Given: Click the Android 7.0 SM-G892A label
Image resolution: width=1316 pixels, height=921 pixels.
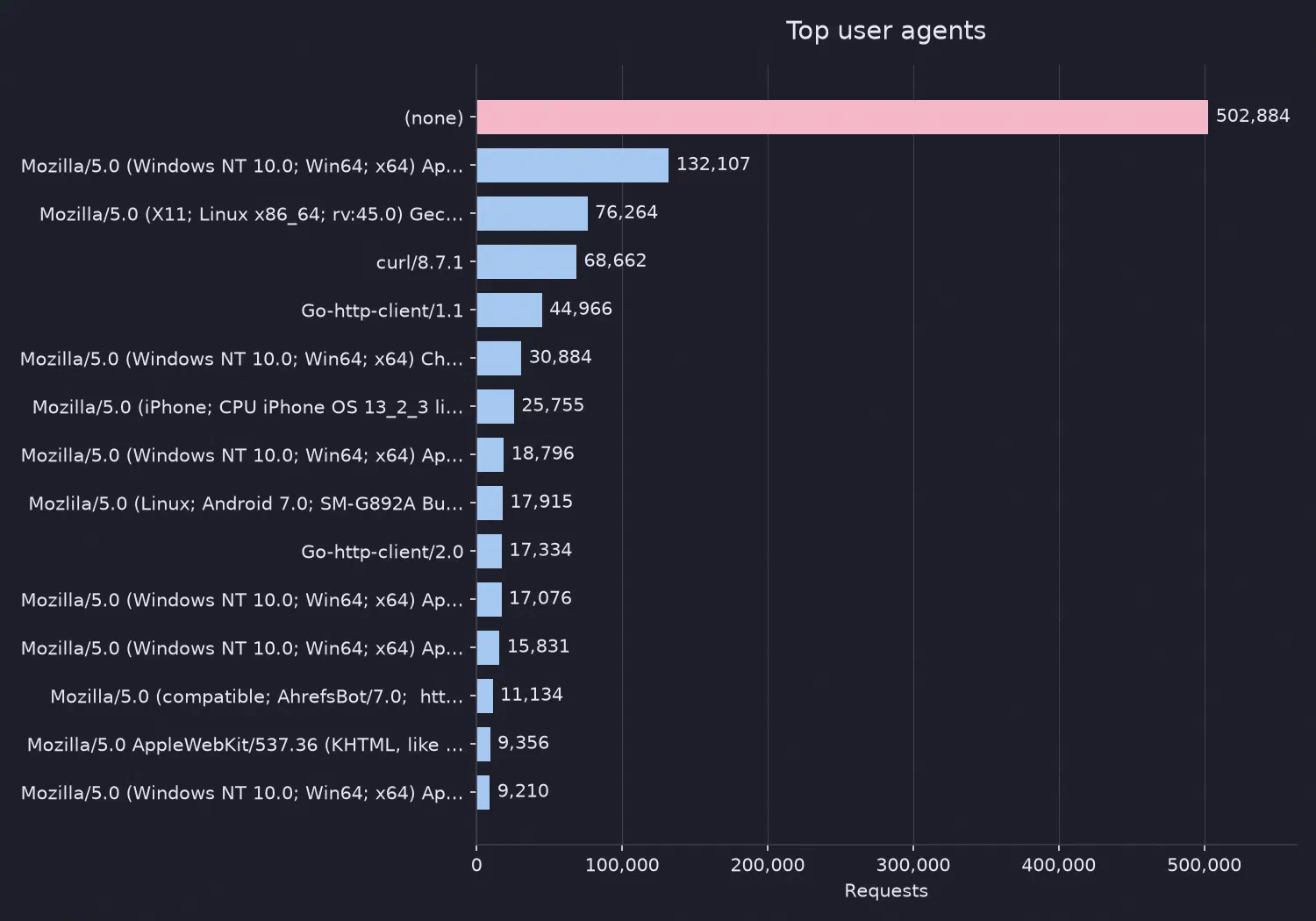Looking at the screenshot, I should tap(246, 503).
